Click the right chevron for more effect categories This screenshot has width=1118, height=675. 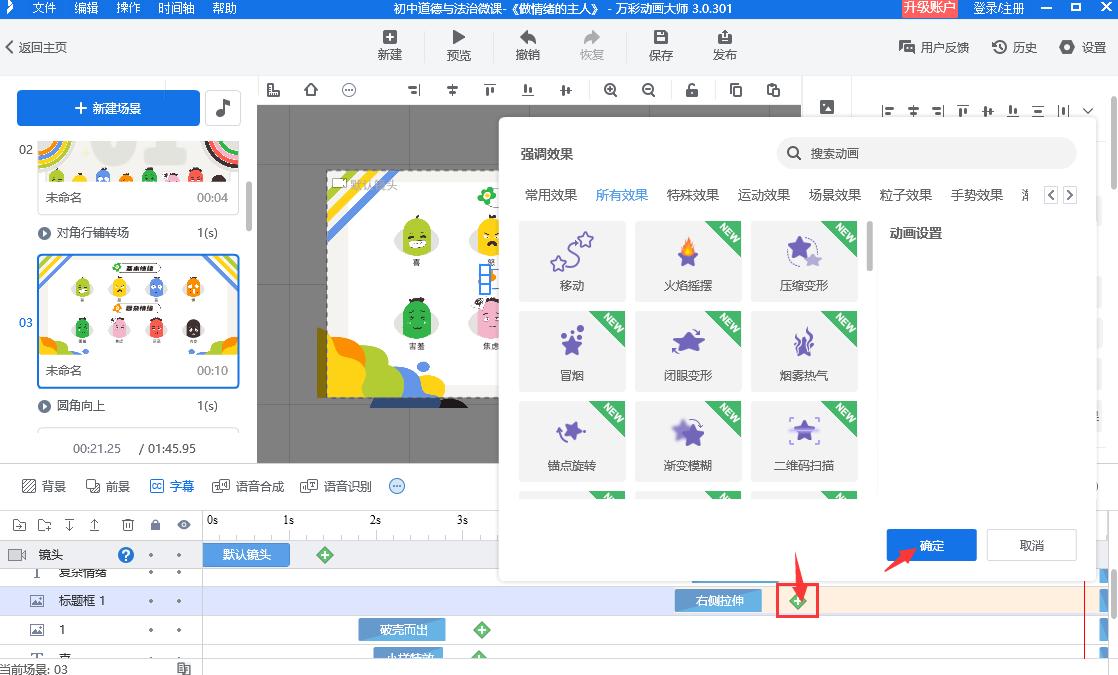click(1071, 195)
